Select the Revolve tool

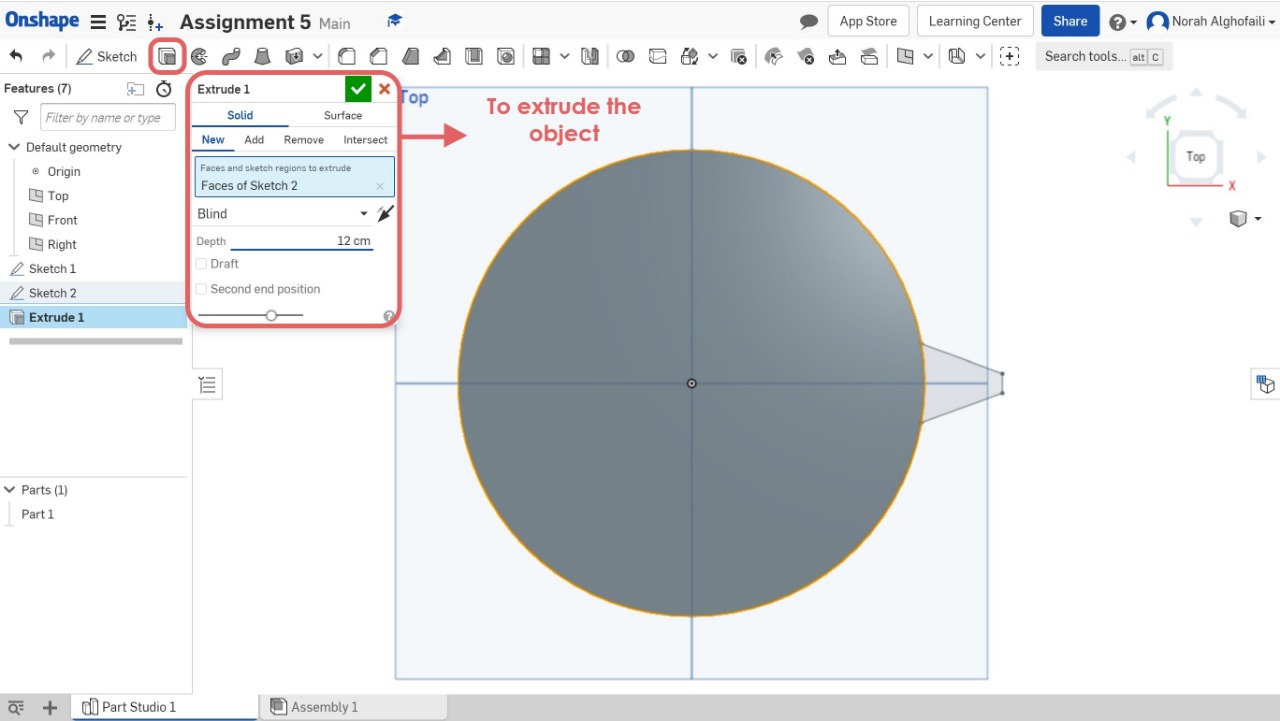click(x=199, y=56)
